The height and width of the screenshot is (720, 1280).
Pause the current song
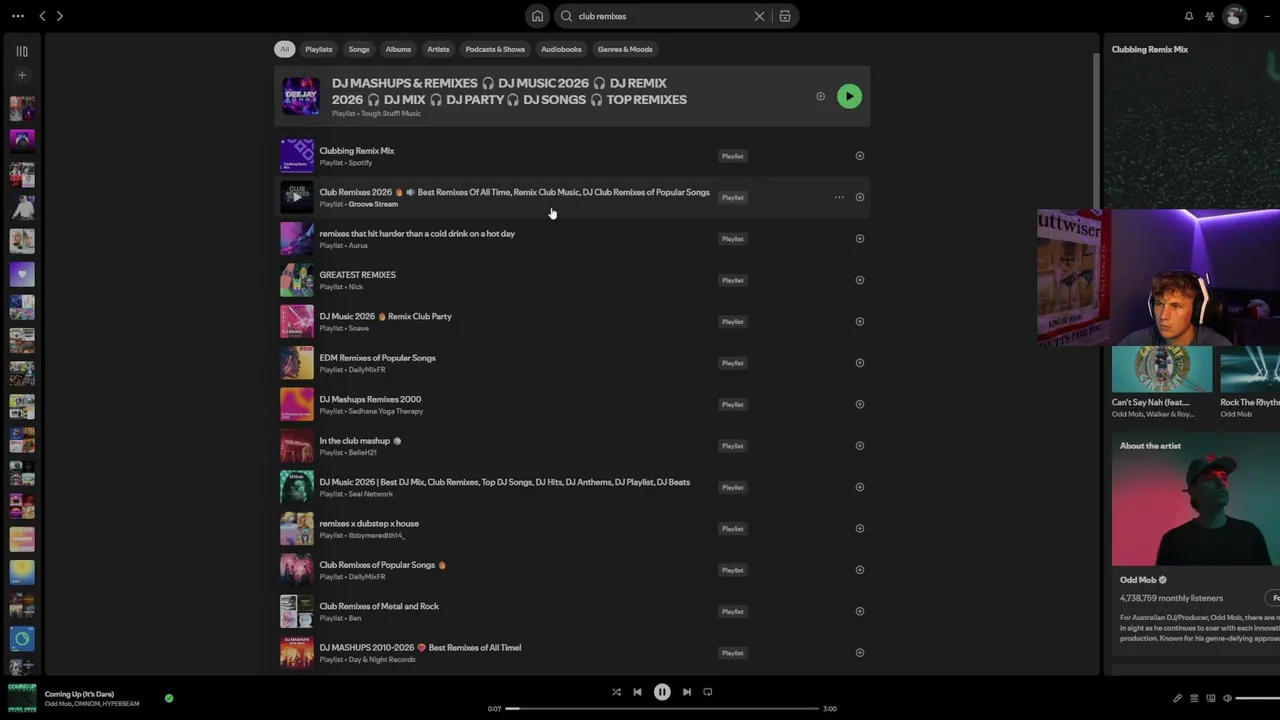(x=662, y=692)
